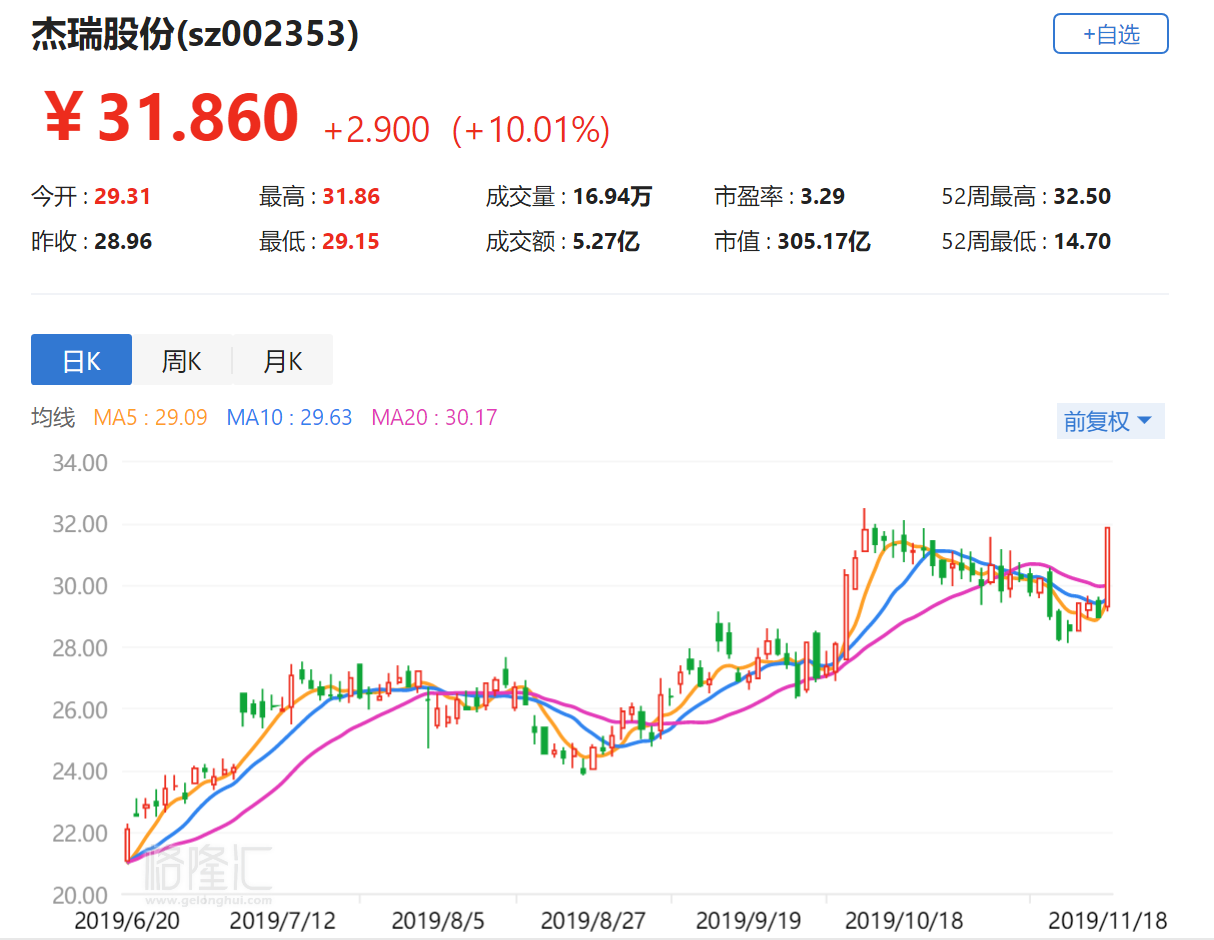Click the percentage change (+10.01%)
This screenshot has height=940, width=1214.
tap(530, 129)
